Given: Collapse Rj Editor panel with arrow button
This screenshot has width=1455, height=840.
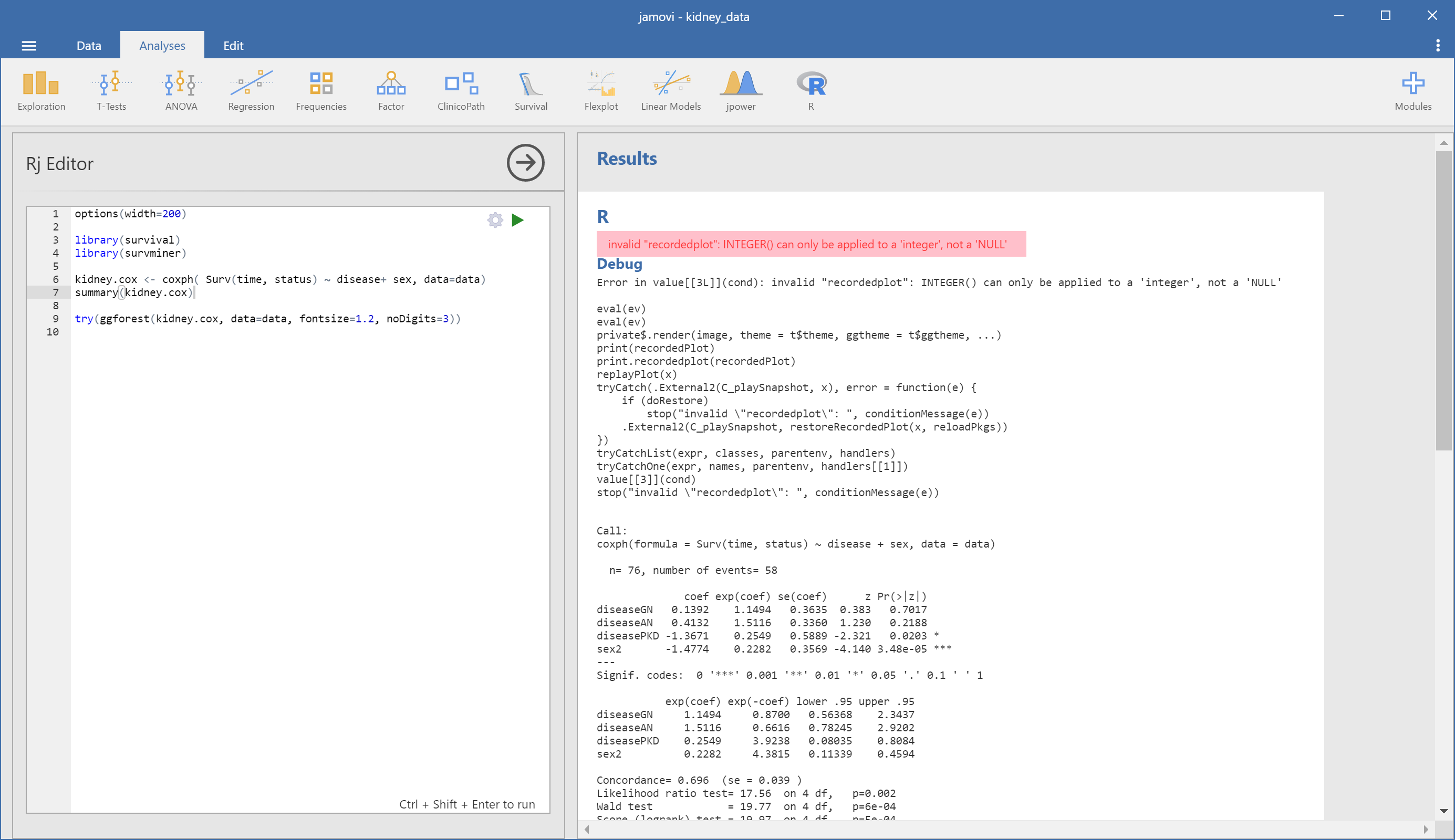Looking at the screenshot, I should coord(525,163).
